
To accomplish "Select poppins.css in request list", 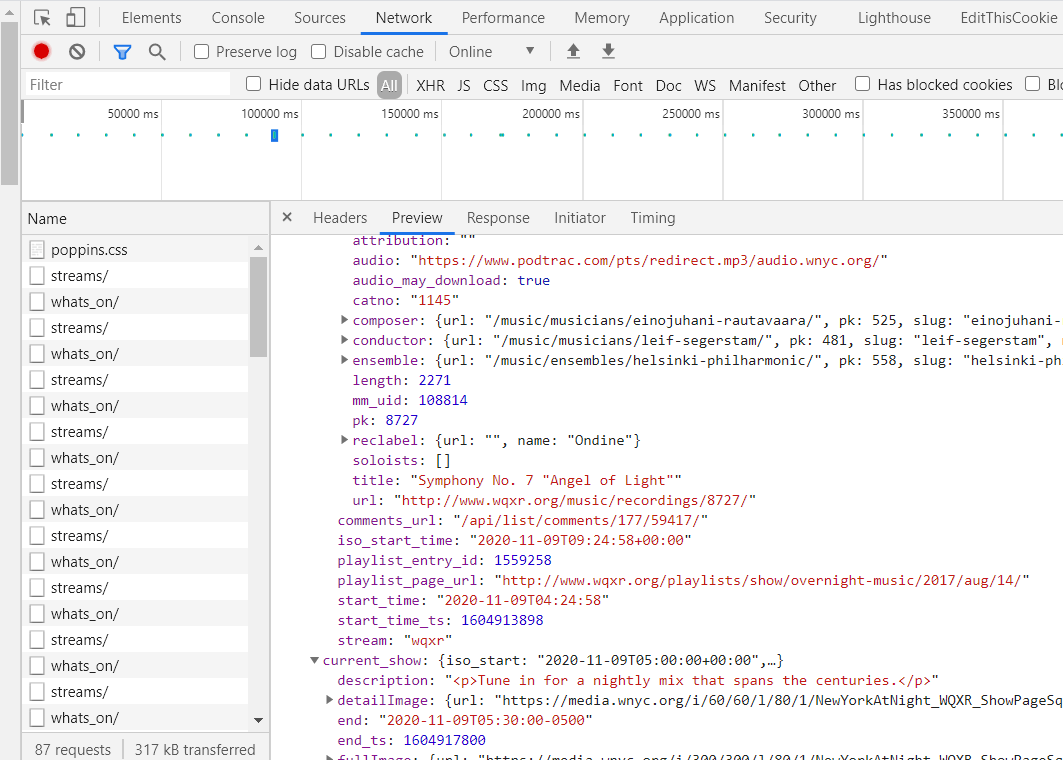I will point(89,250).
